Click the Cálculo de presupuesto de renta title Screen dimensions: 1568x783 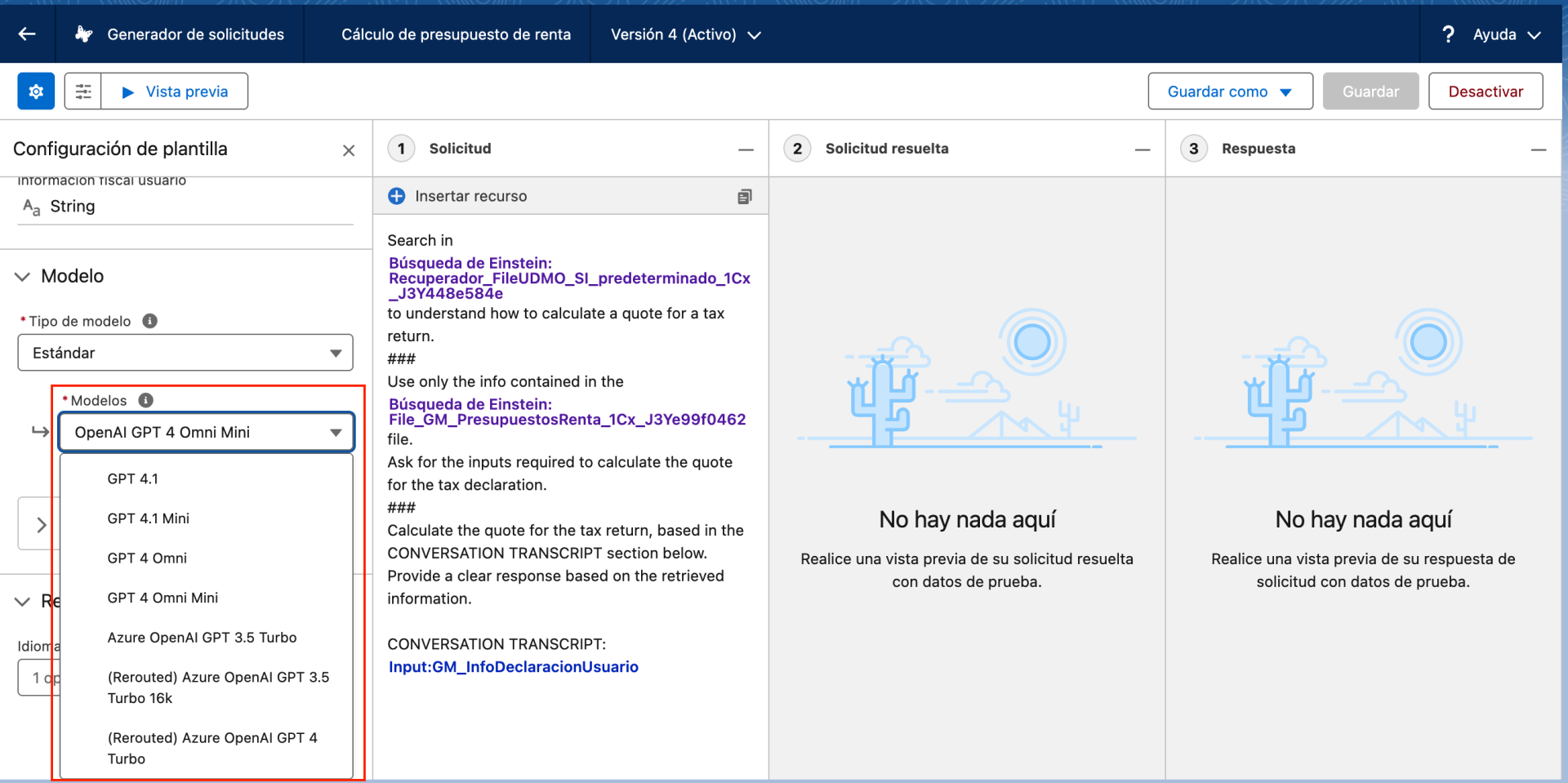[x=456, y=34]
